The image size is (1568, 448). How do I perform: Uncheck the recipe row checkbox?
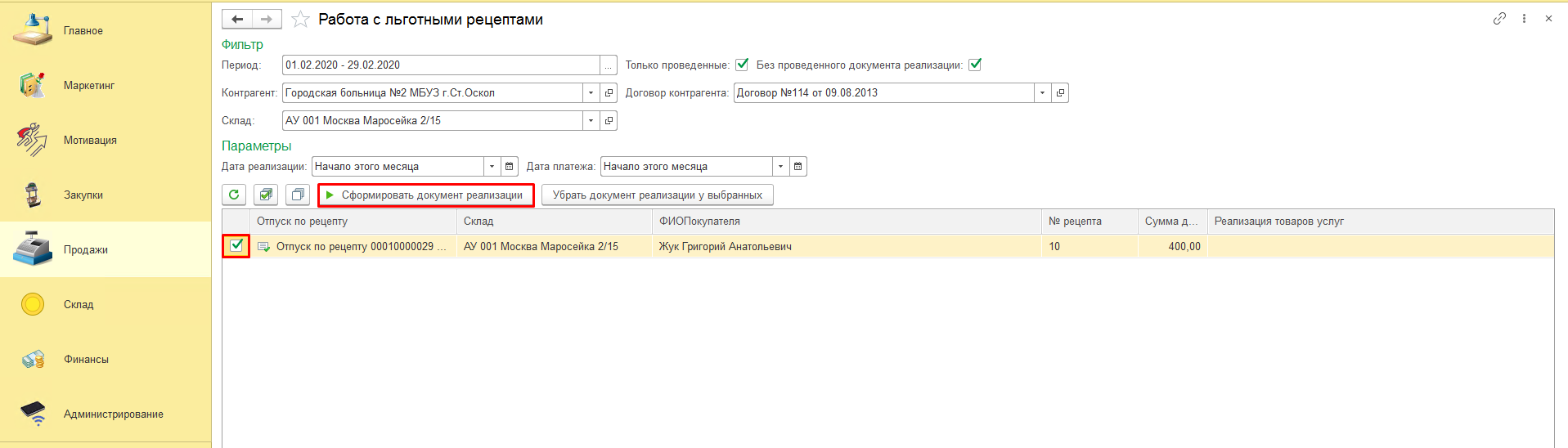tap(236, 245)
